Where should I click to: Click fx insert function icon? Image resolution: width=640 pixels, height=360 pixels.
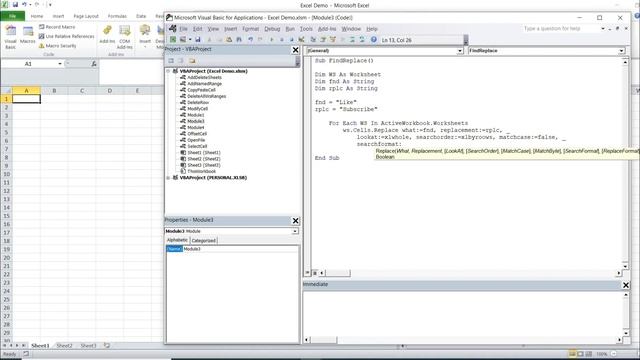94,64
